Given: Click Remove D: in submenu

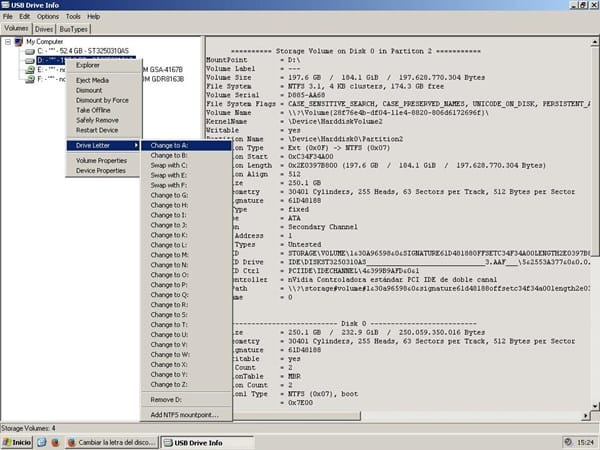Looking at the screenshot, I should point(167,400).
